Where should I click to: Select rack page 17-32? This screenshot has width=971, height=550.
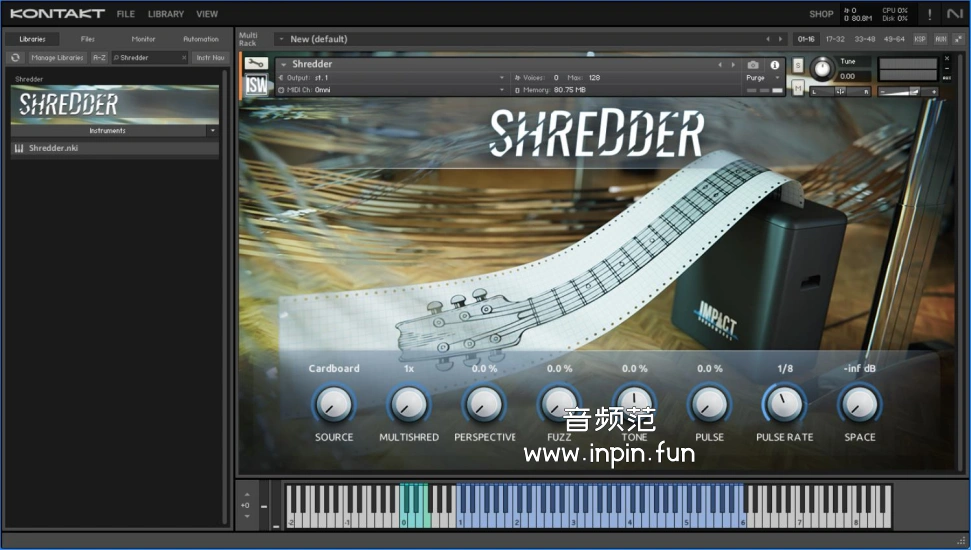[835, 39]
